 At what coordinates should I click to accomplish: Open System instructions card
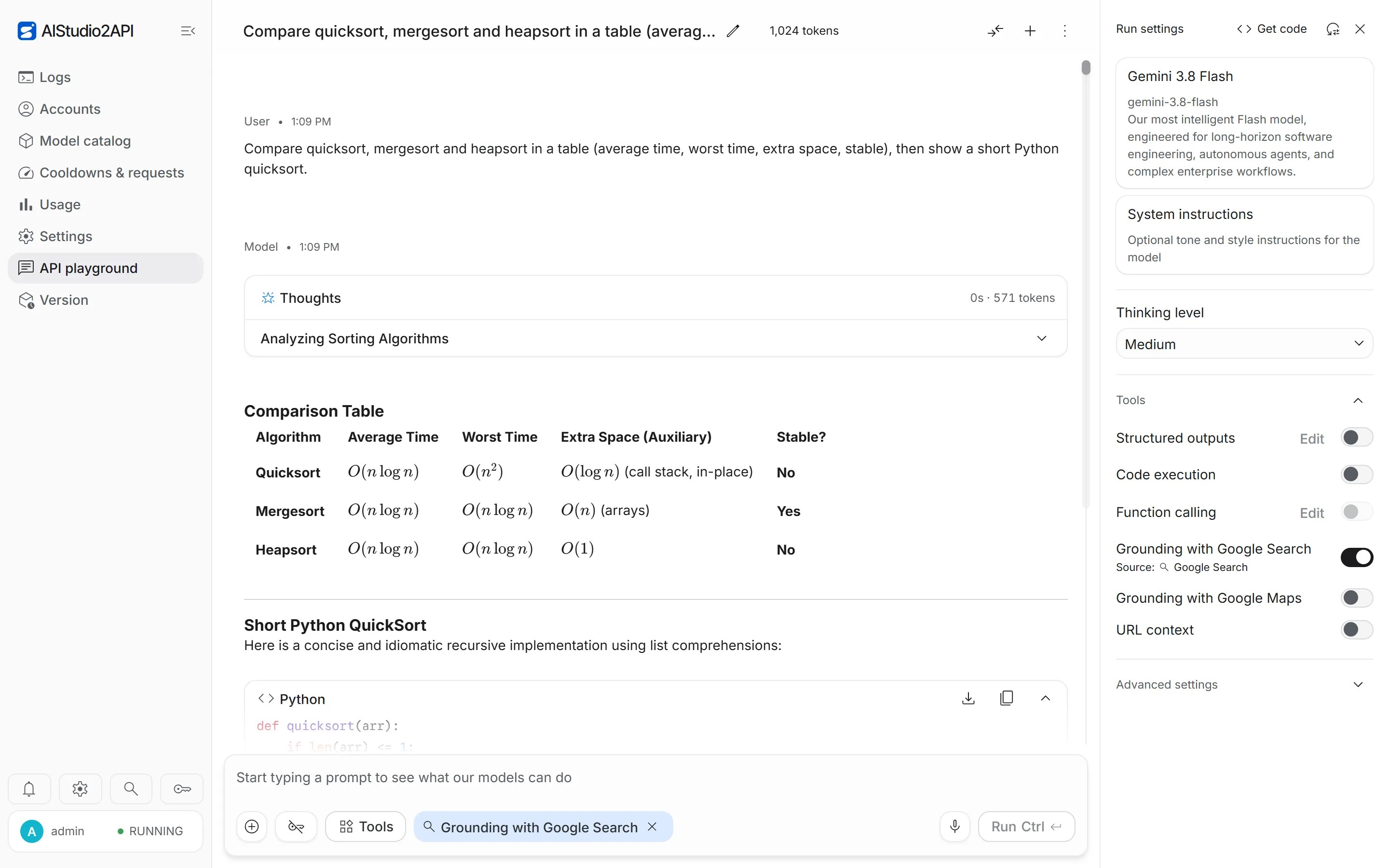[1244, 235]
